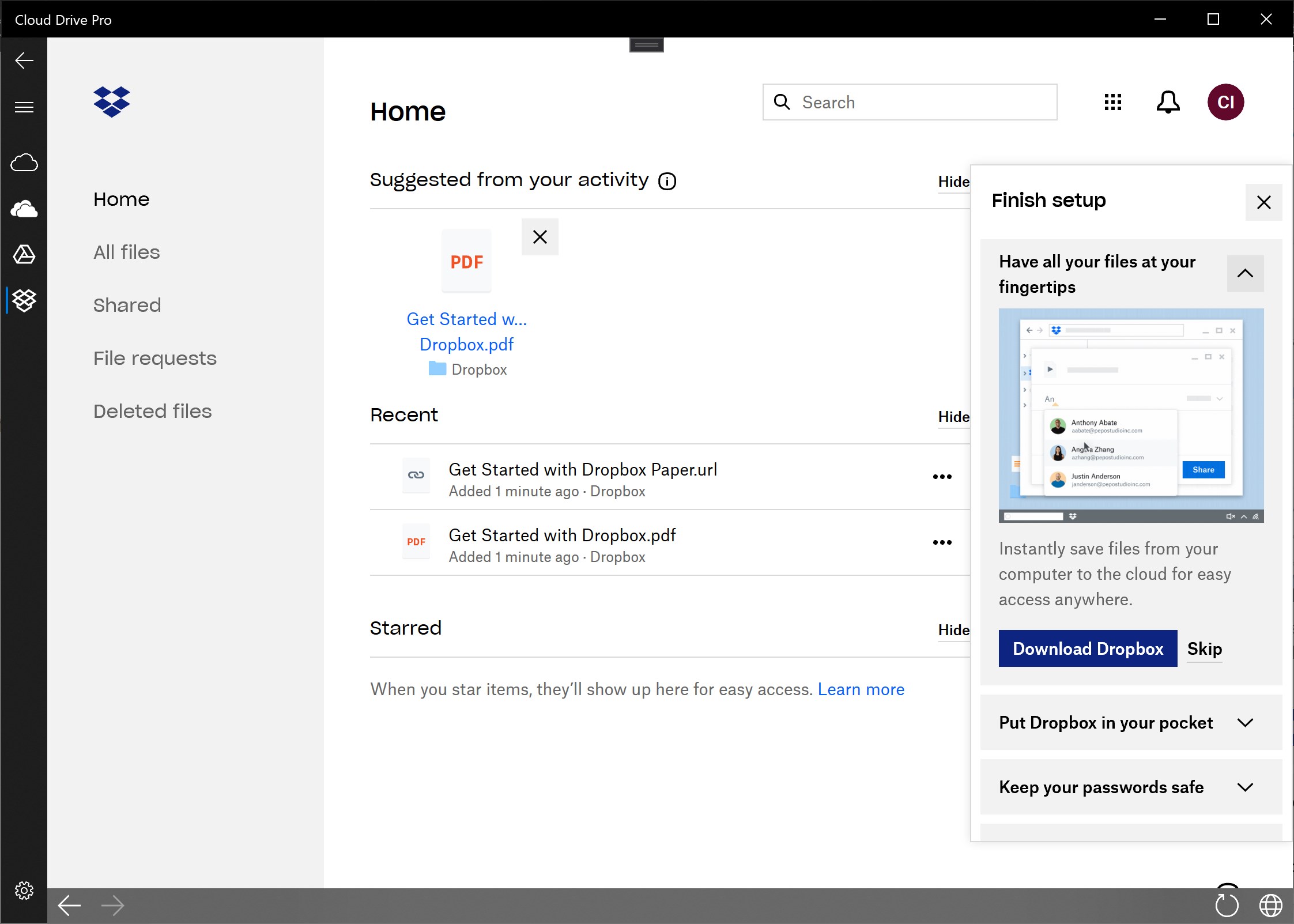
Task: Expand Keep your passwords safe
Action: tap(1245, 787)
